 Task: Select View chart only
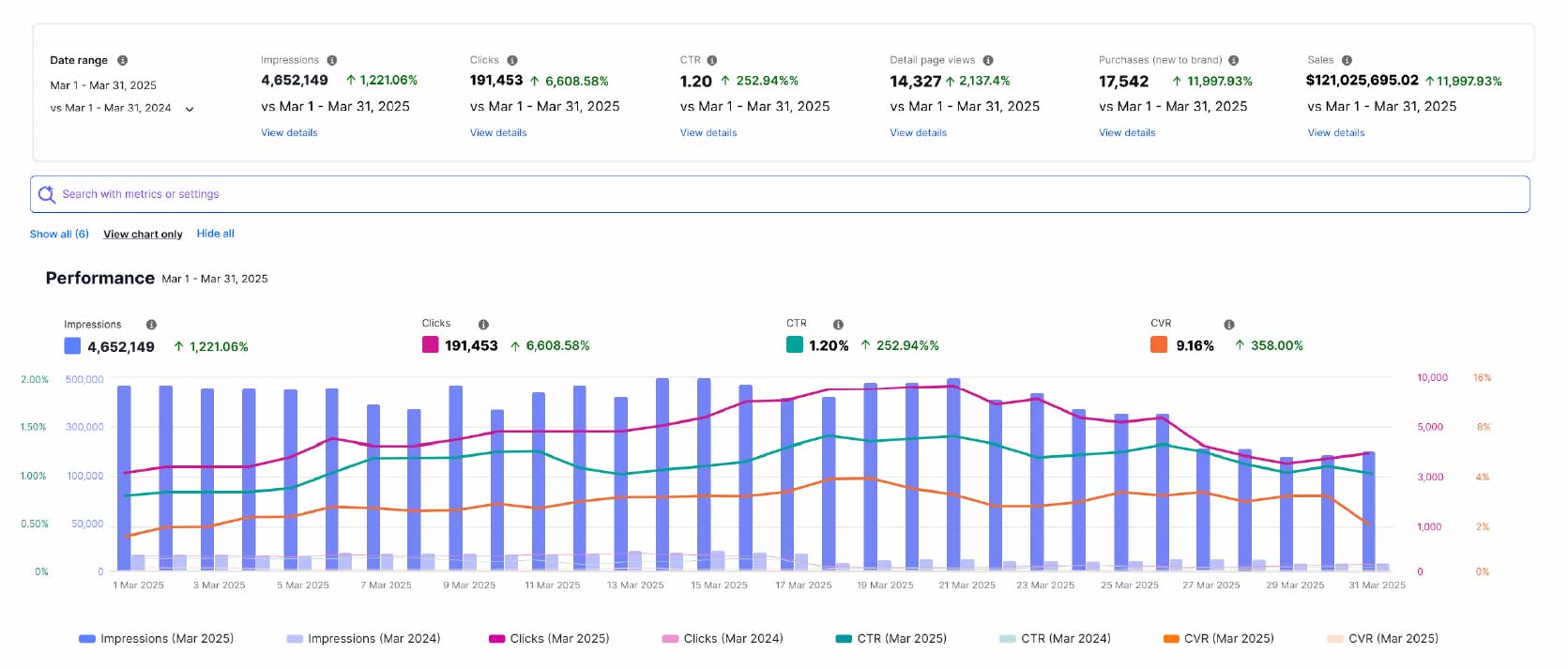pos(143,235)
